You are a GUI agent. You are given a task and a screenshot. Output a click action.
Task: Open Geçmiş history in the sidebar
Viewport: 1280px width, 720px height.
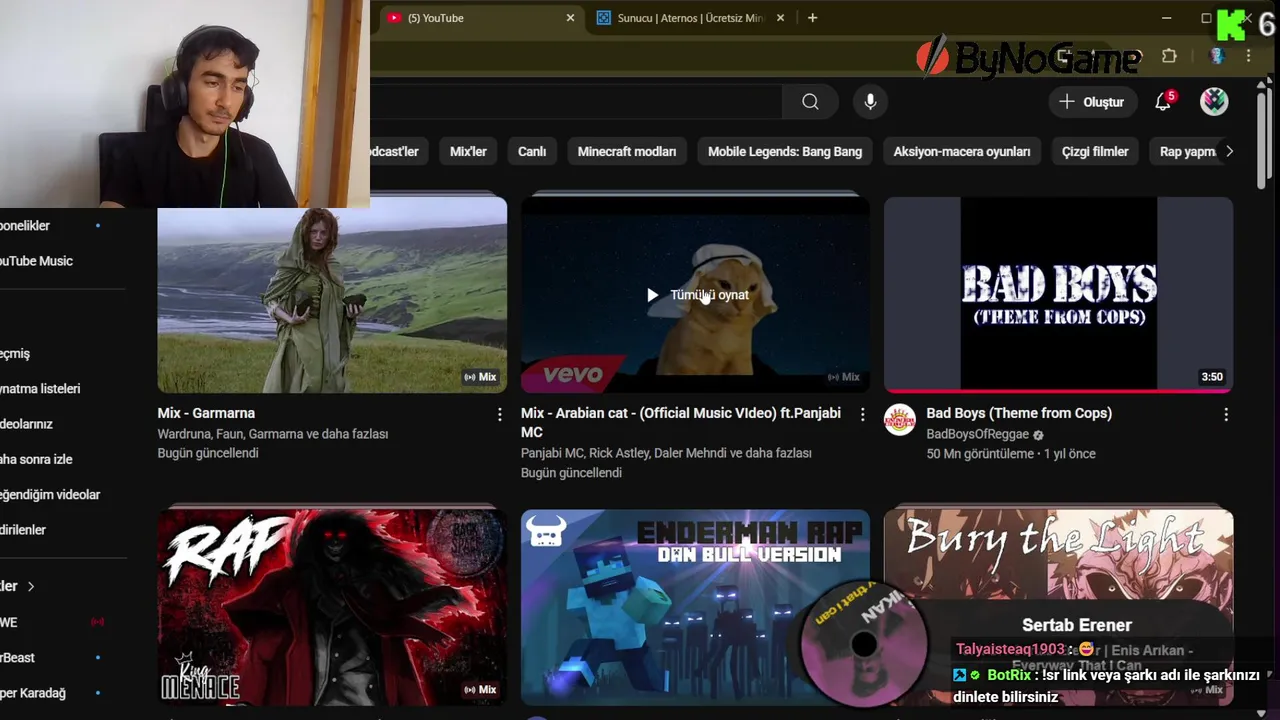[x=15, y=354]
